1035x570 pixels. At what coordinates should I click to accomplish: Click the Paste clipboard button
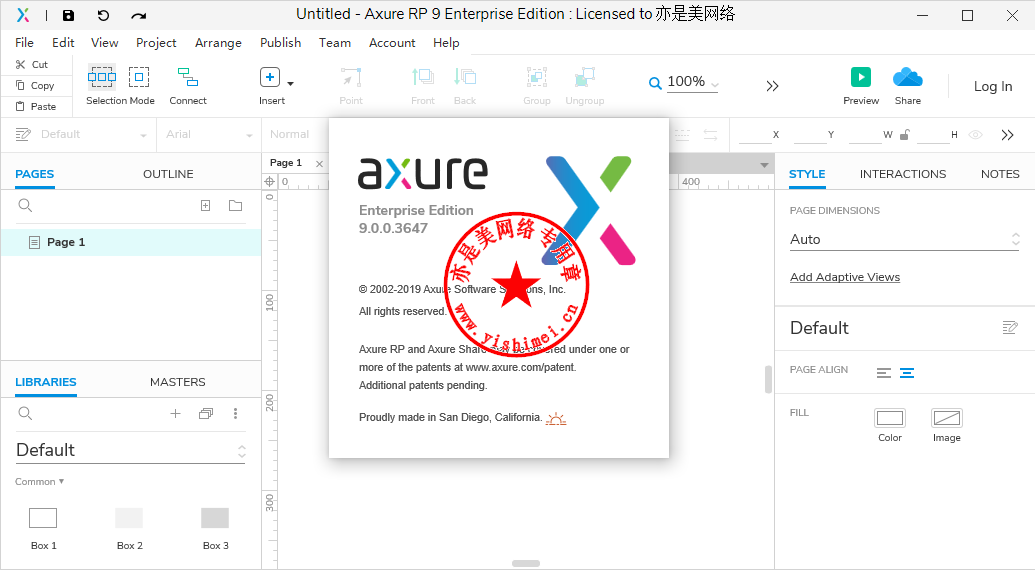(x=35, y=106)
